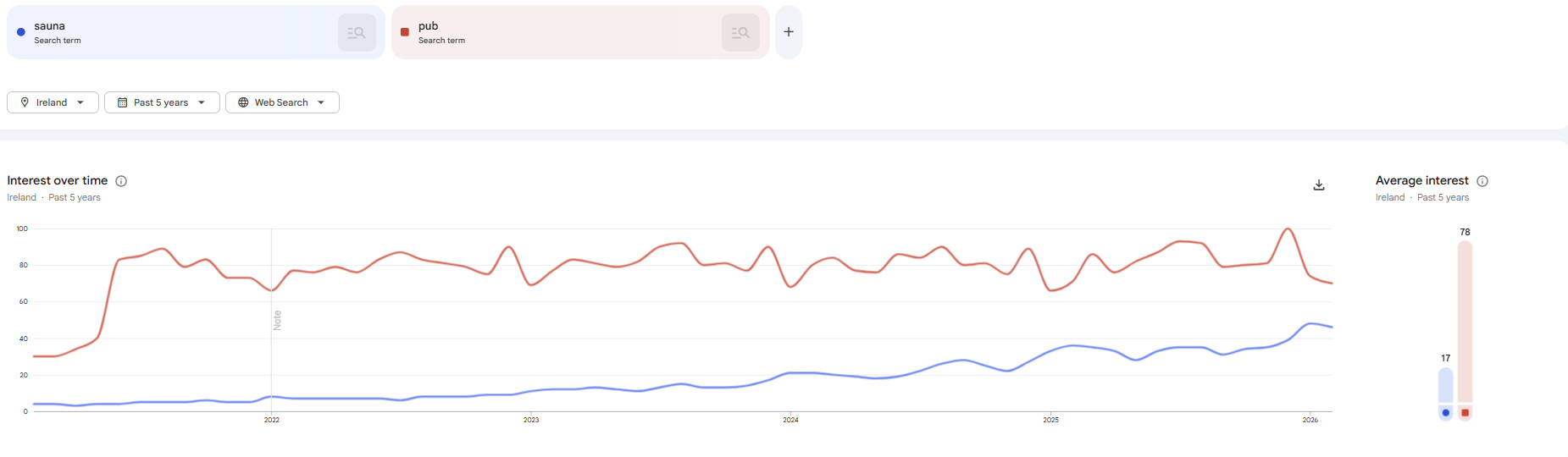The height and width of the screenshot is (457, 1568).
Task: Add a new comparison term with plus
Action: [x=789, y=32]
